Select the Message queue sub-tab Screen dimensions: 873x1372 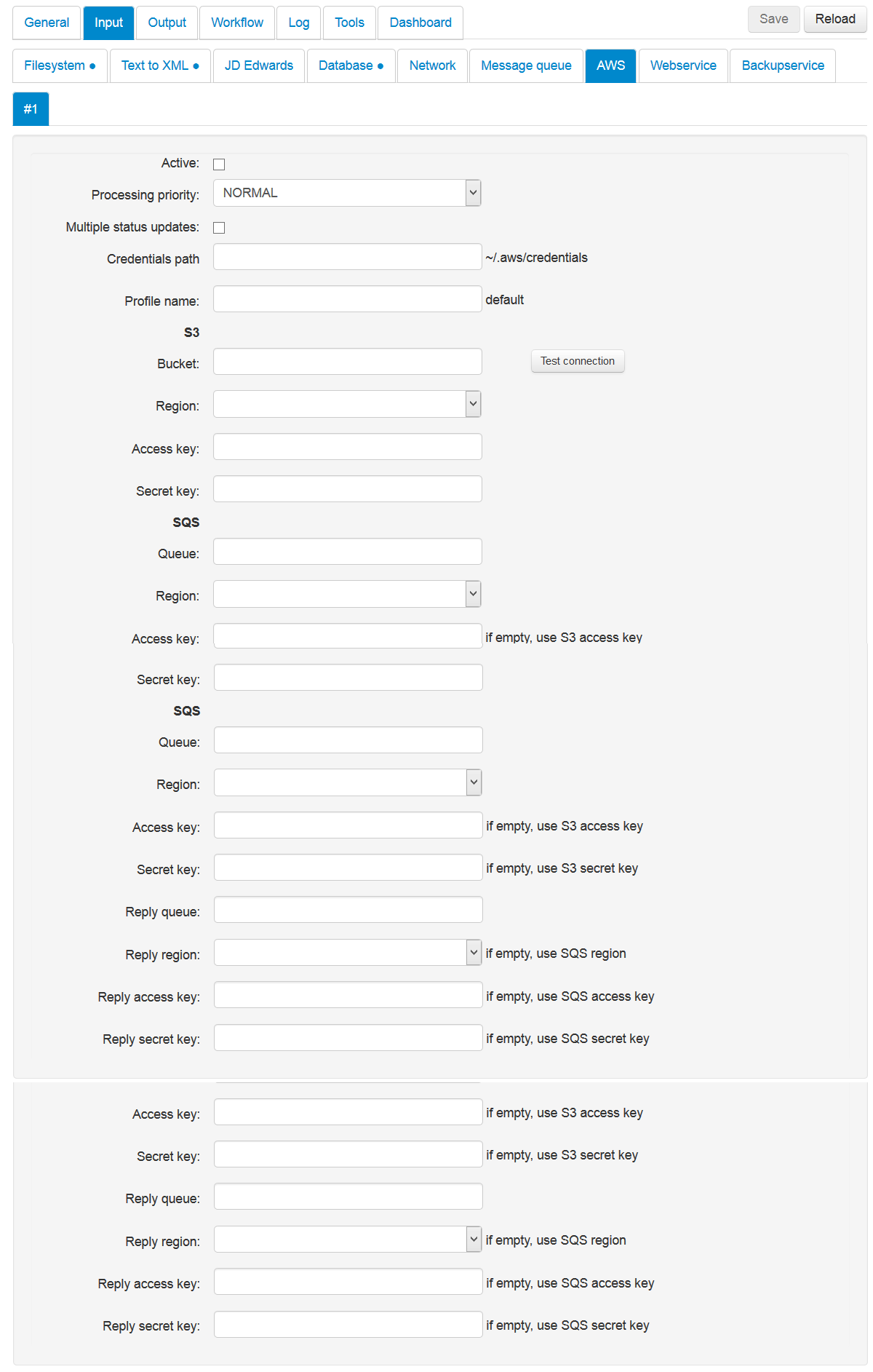coord(526,66)
